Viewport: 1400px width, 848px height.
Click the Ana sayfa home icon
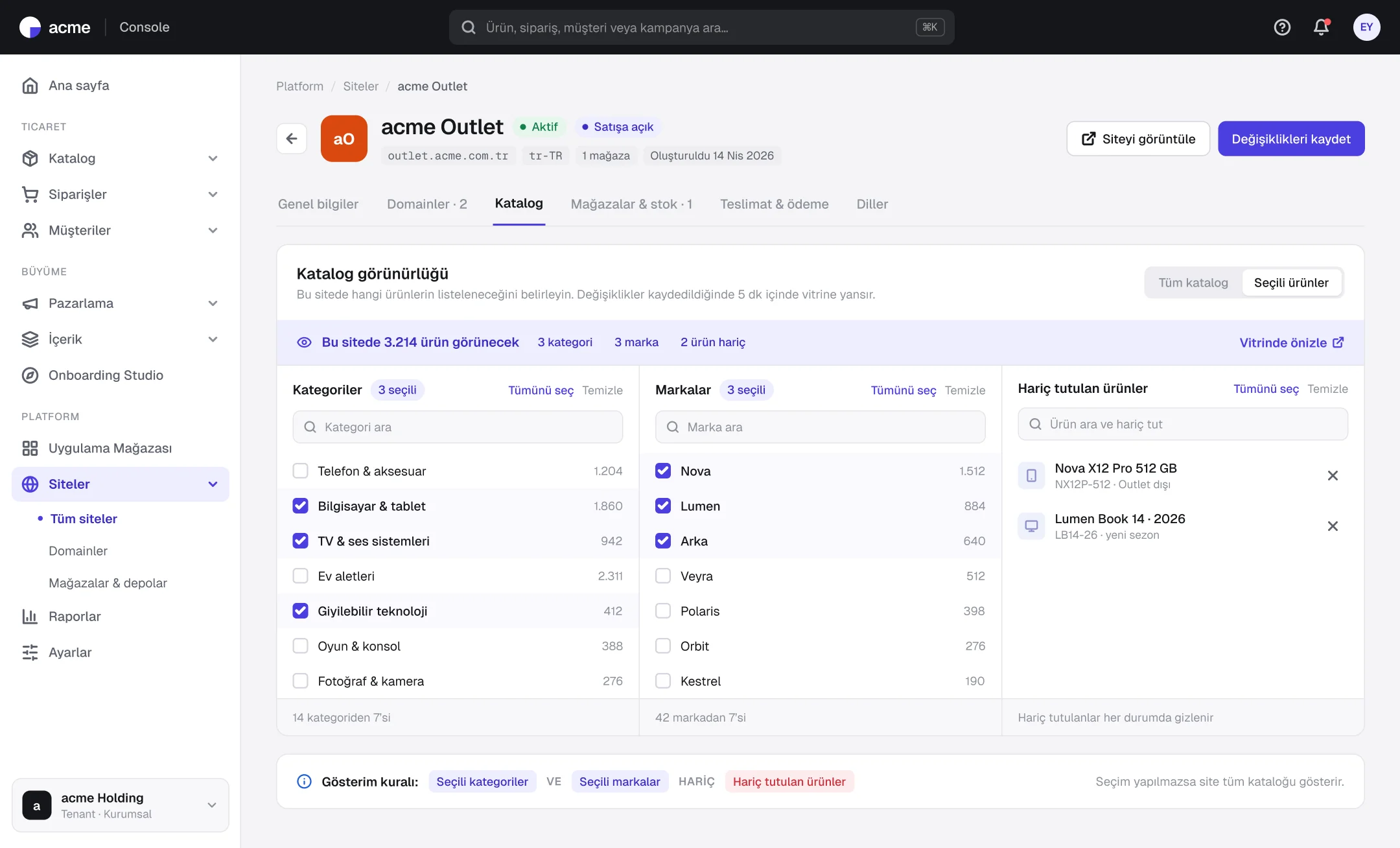pyautogui.click(x=30, y=86)
